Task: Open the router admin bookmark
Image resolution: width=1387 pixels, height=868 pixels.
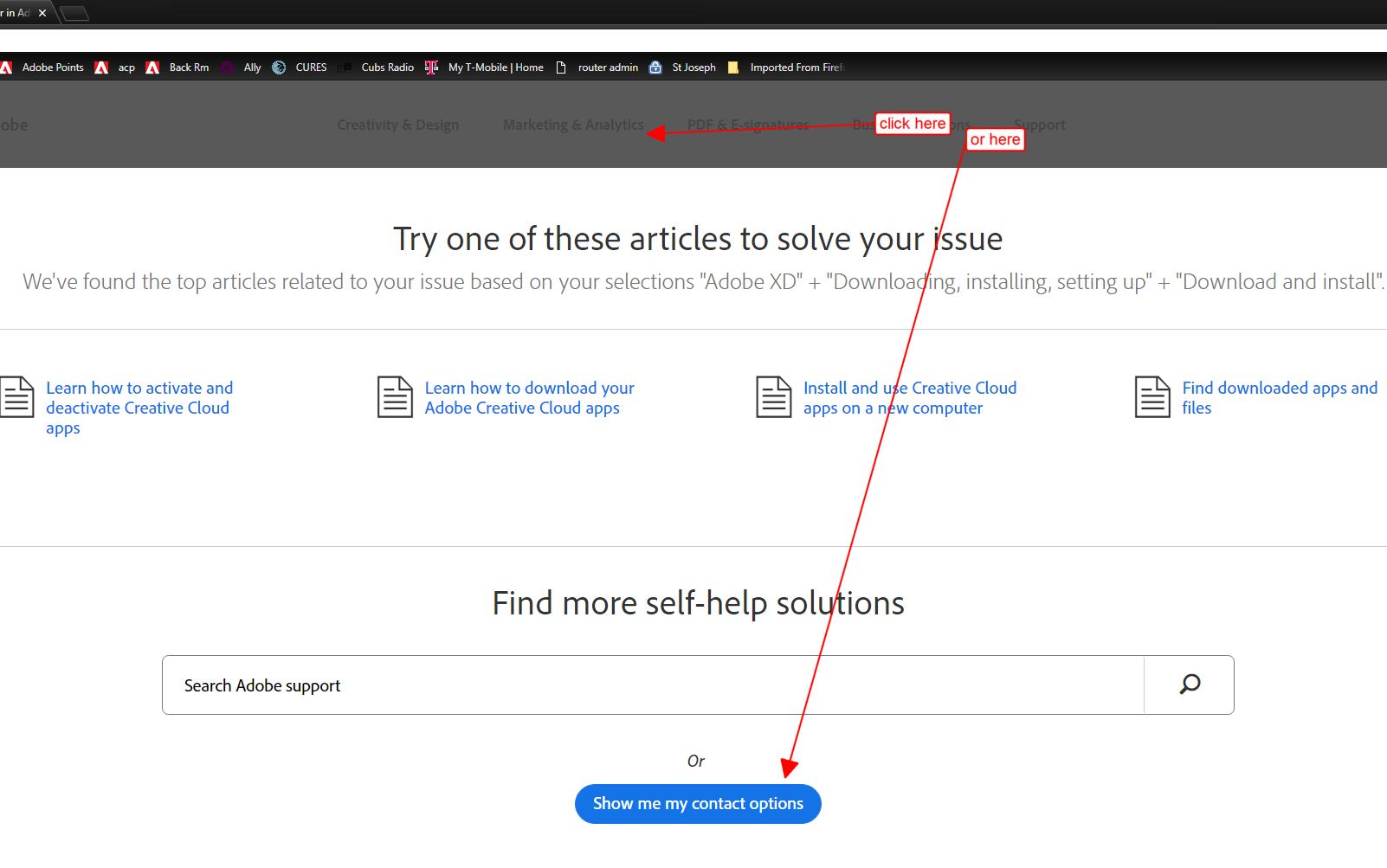Action: [597, 68]
